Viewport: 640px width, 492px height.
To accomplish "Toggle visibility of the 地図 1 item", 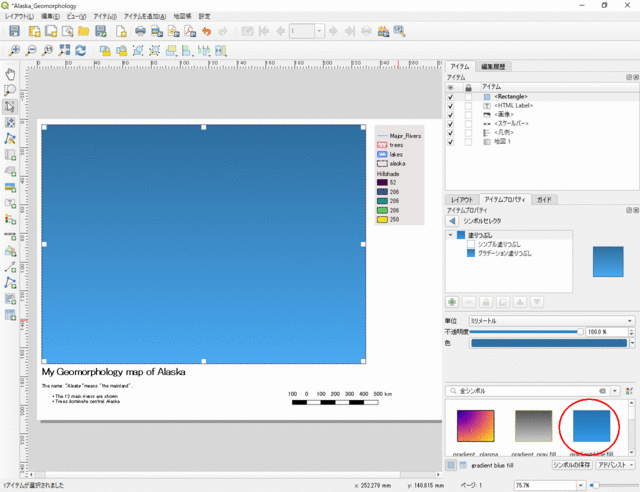I will (x=451, y=142).
